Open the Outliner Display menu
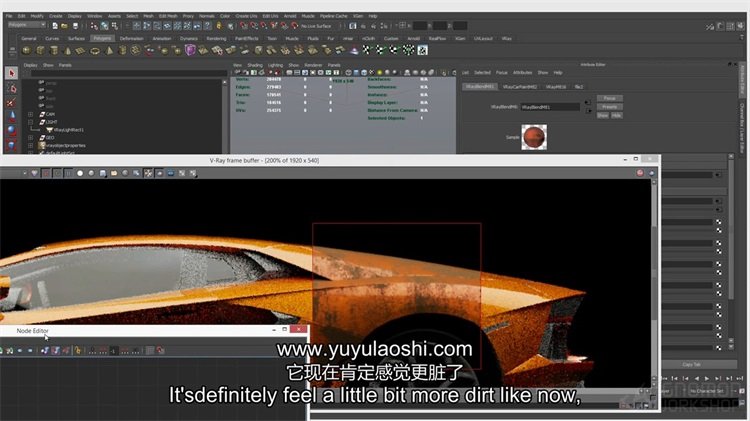 pyautogui.click(x=31, y=65)
